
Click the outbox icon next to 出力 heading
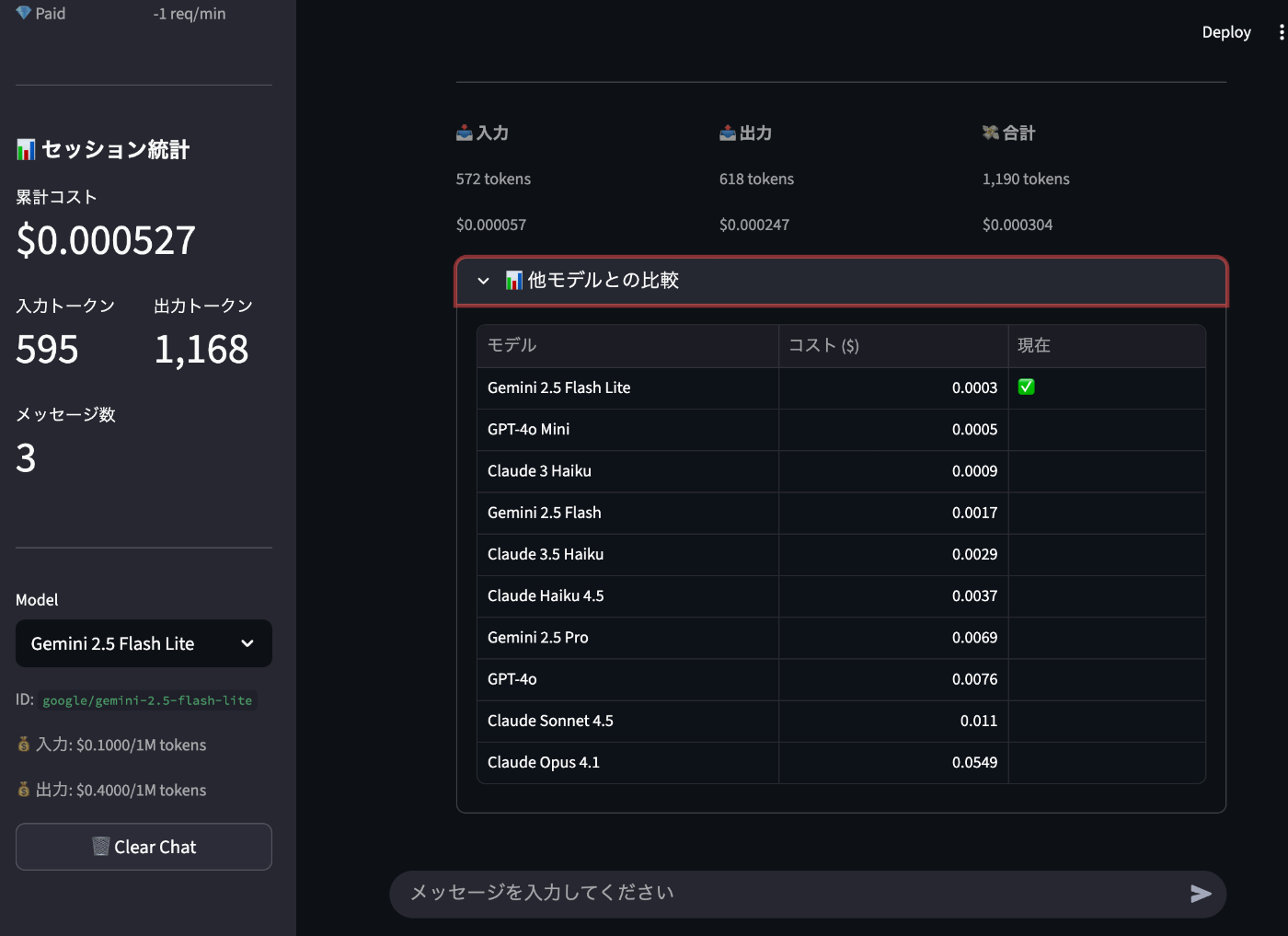728,133
